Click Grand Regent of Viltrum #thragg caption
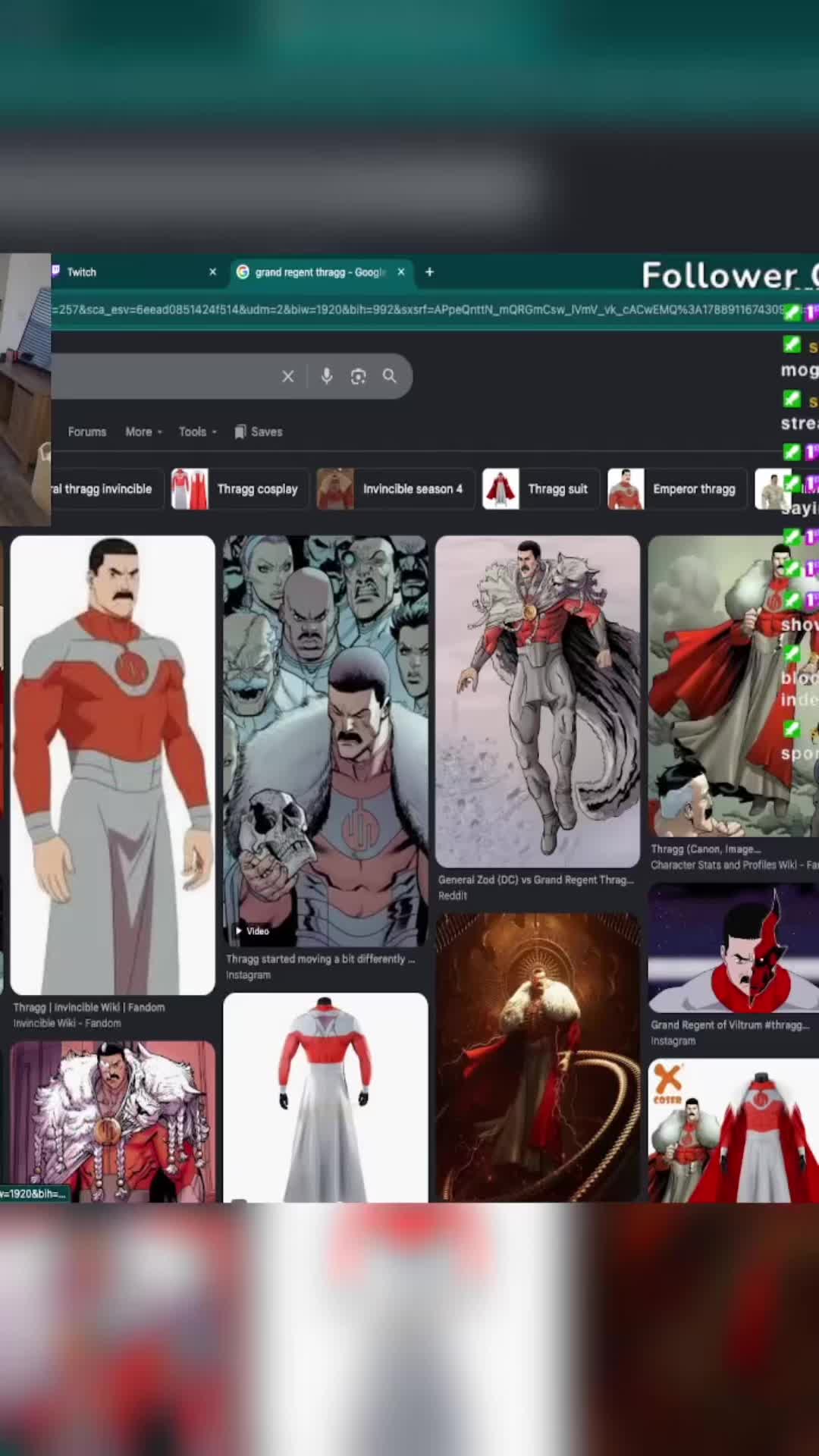Screen dimensions: 819x1456 pyautogui.click(x=730, y=1025)
